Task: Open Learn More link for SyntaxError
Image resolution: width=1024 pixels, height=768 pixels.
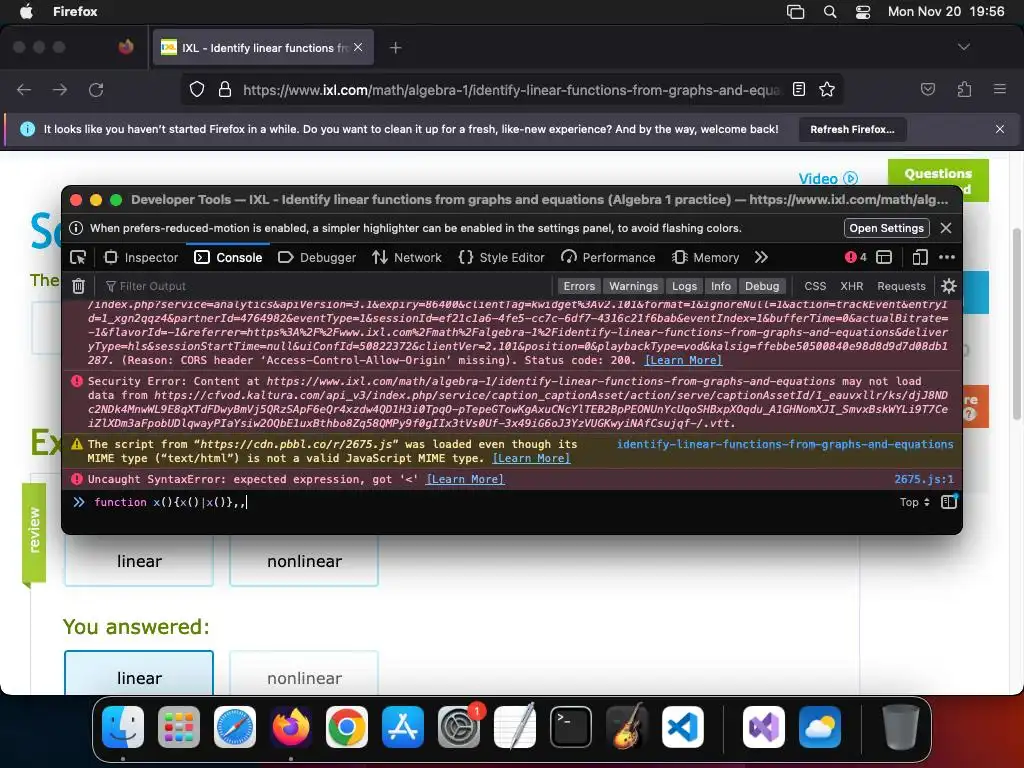Action: (465, 479)
